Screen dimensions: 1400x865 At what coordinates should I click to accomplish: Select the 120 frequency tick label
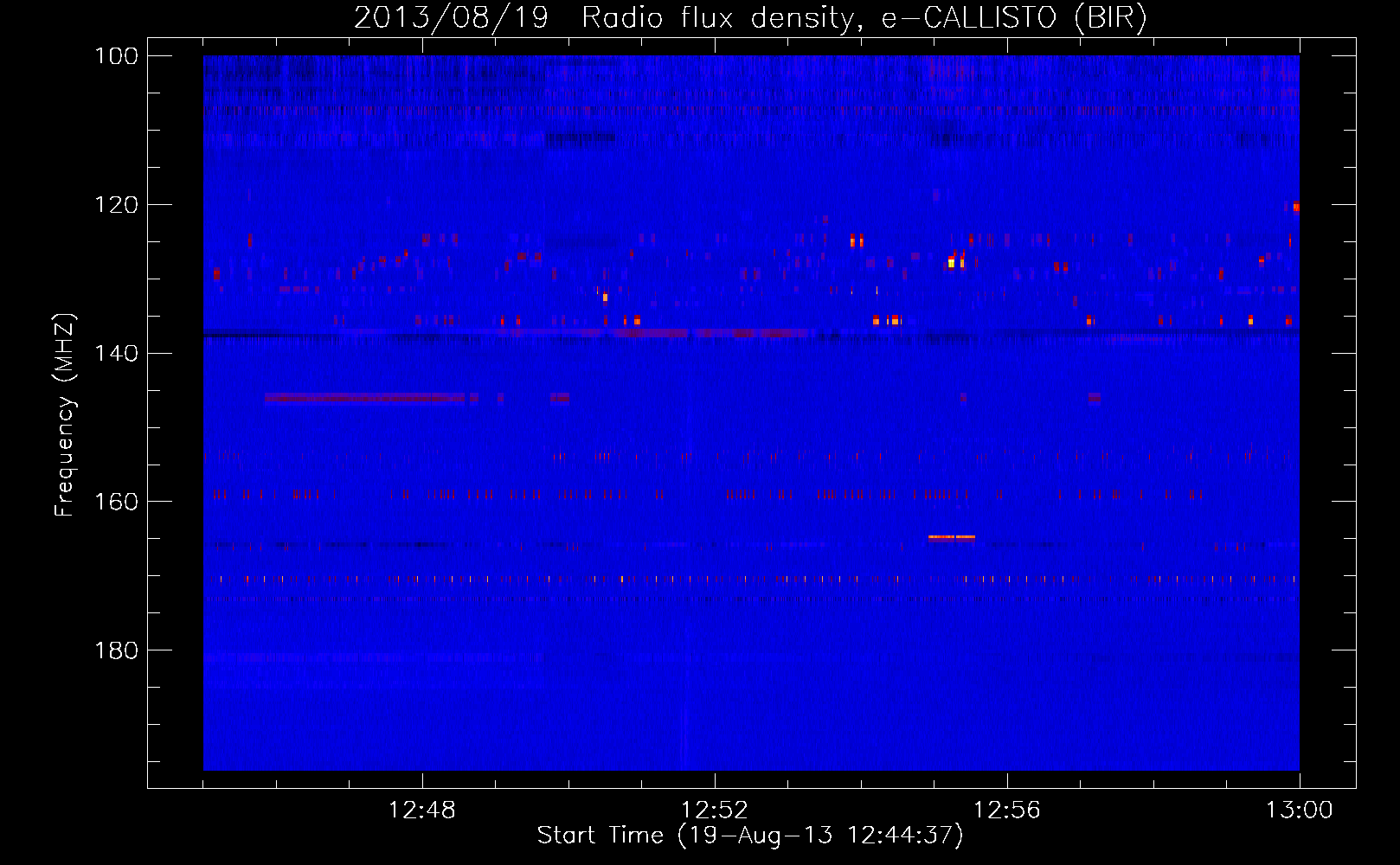118,205
